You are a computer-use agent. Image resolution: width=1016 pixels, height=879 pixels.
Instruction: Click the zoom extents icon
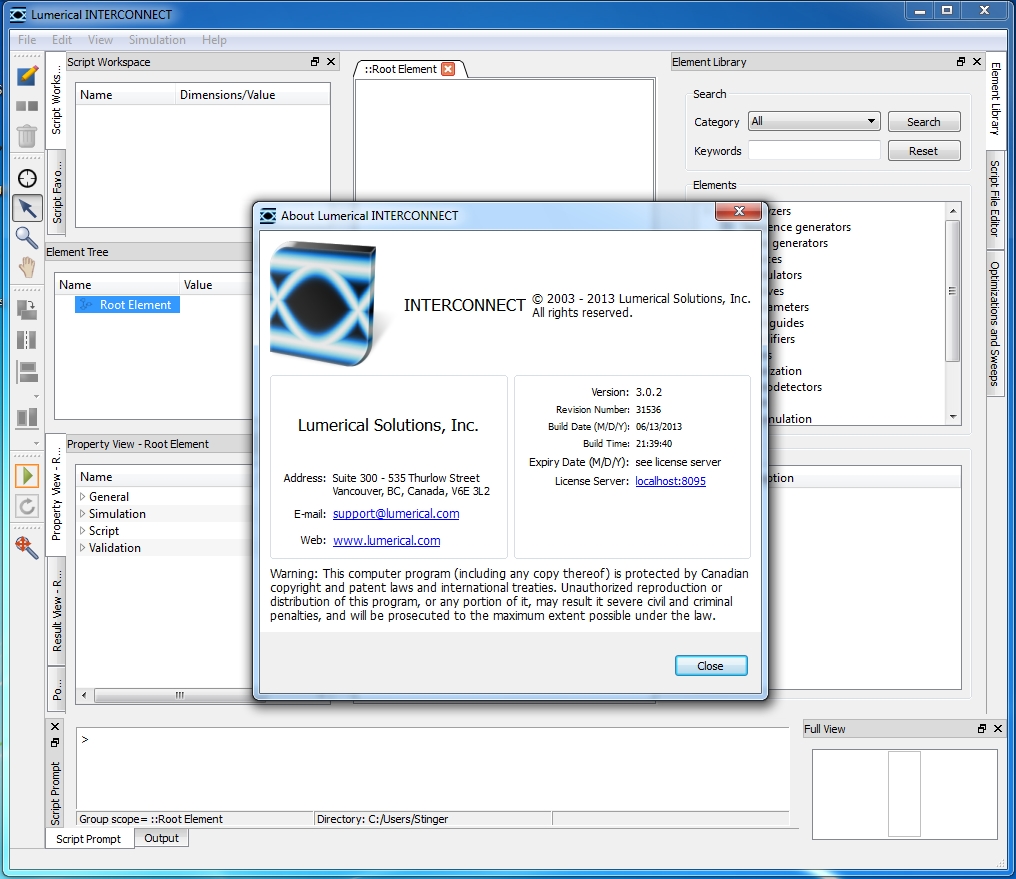click(x=27, y=547)
